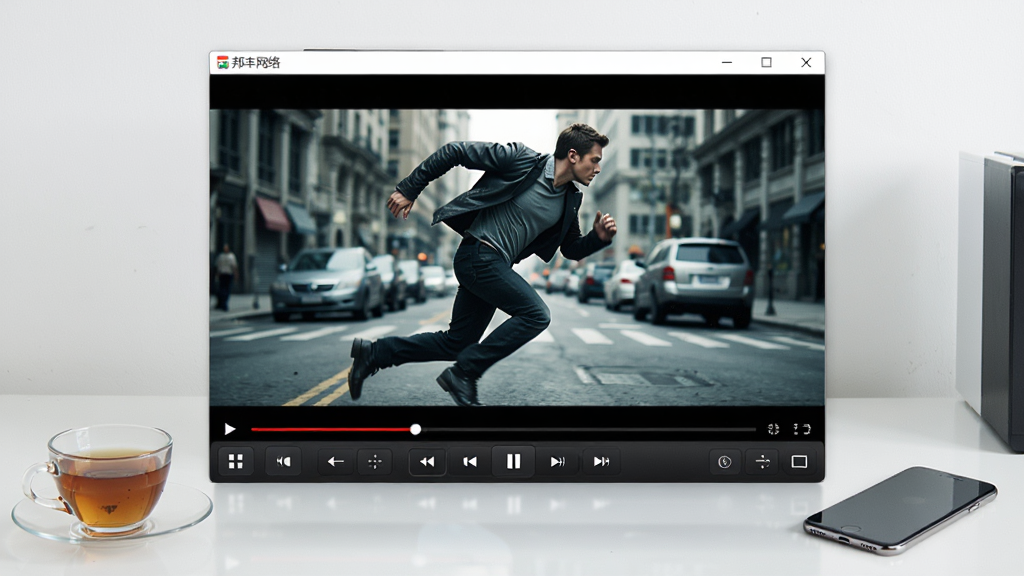Click the fast-forward button after the next-track button
Screen dimensions: 1024x576
coord(601,462)
